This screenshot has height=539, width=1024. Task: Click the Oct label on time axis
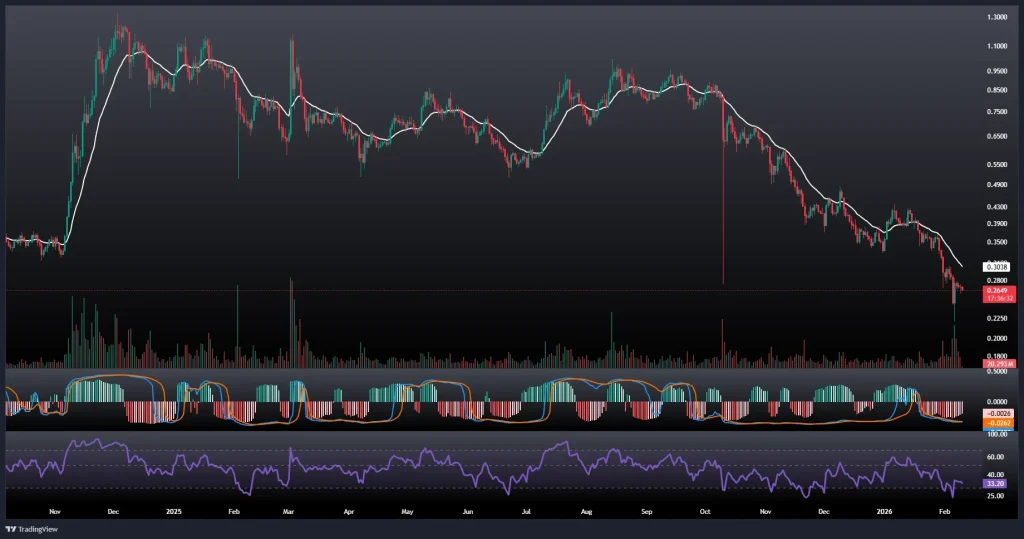(705, 509)
